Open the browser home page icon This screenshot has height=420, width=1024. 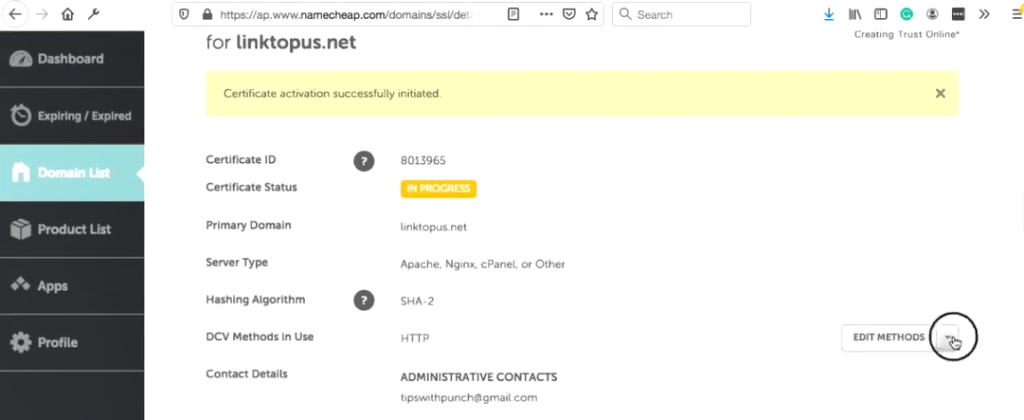pos(67,14)
